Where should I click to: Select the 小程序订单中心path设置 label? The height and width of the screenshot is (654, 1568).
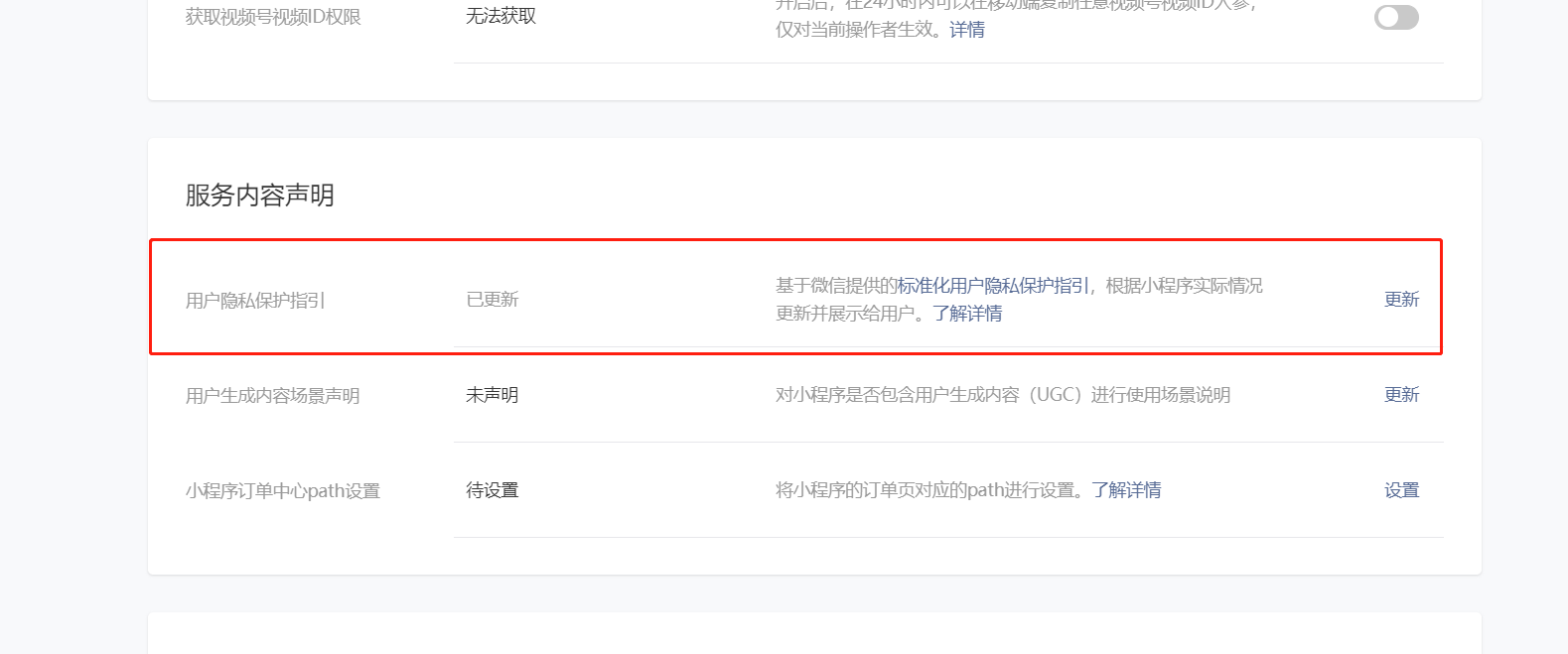click(283, 491)
